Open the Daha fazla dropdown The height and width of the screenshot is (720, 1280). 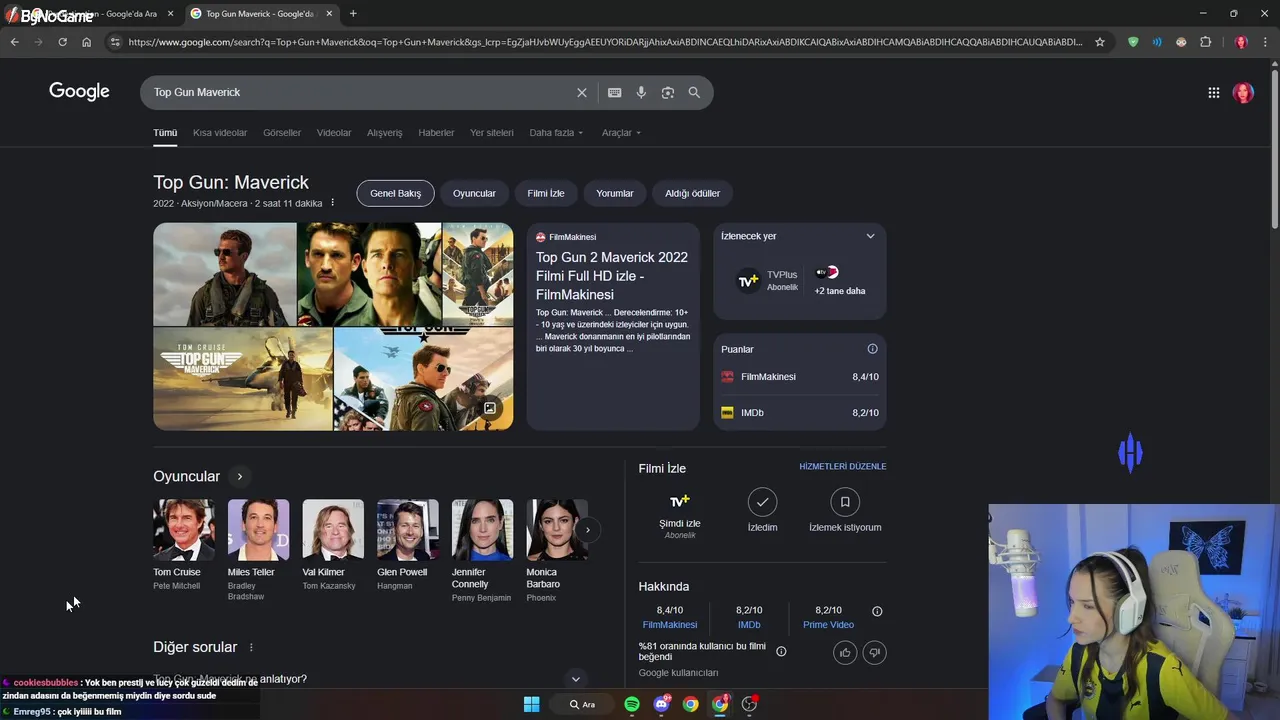556,132
